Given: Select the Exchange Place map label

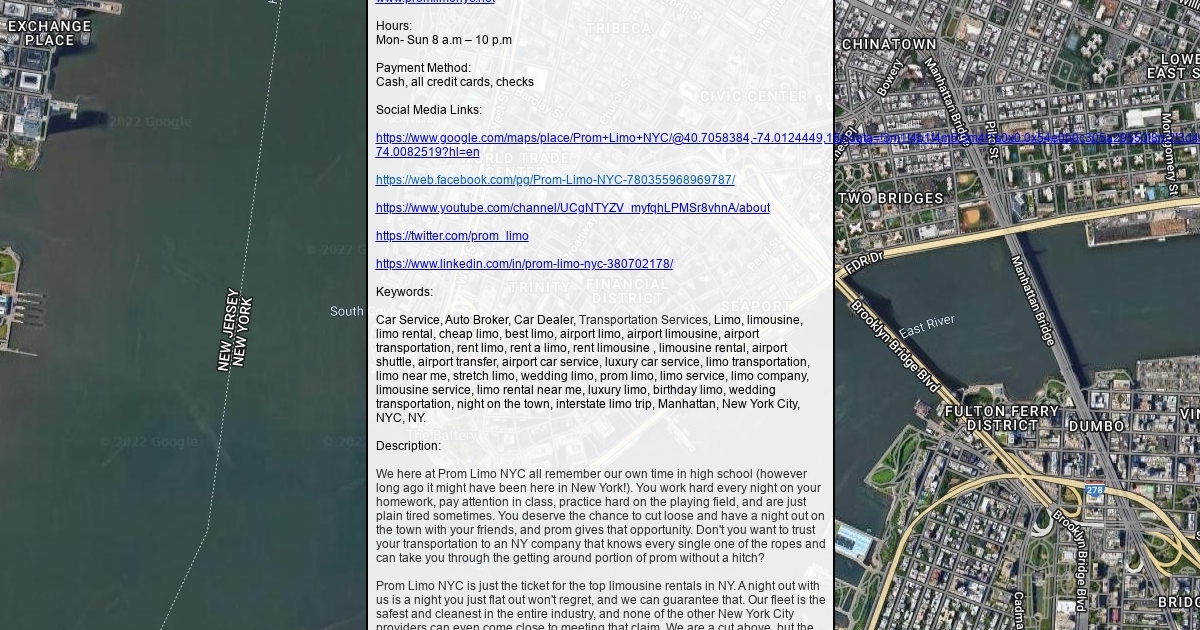Looking at the screenshot, I should 49,33.
